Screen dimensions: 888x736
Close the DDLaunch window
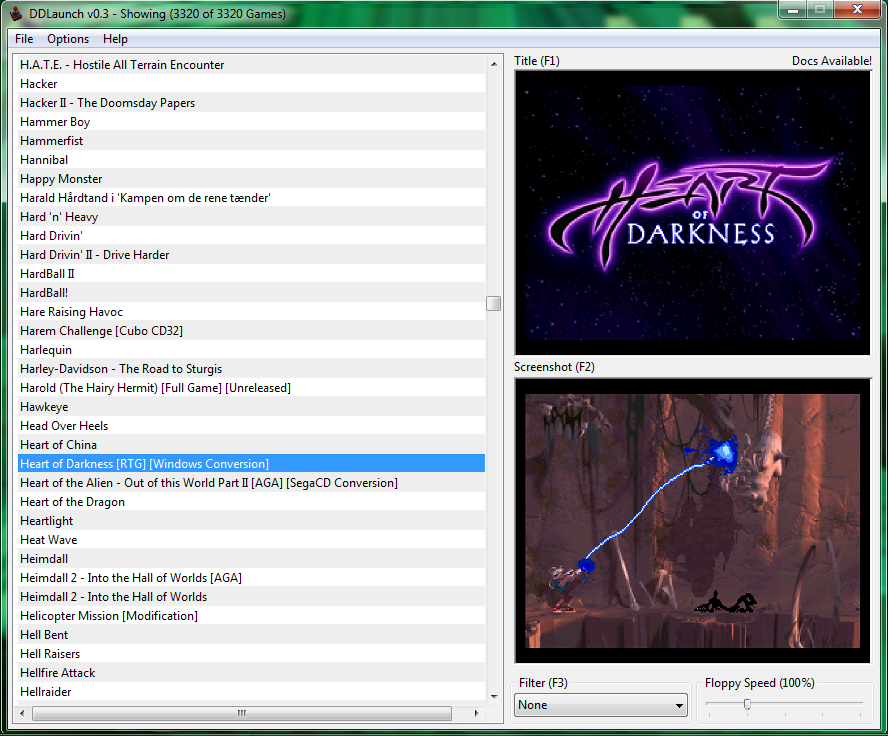pos(857,10)
